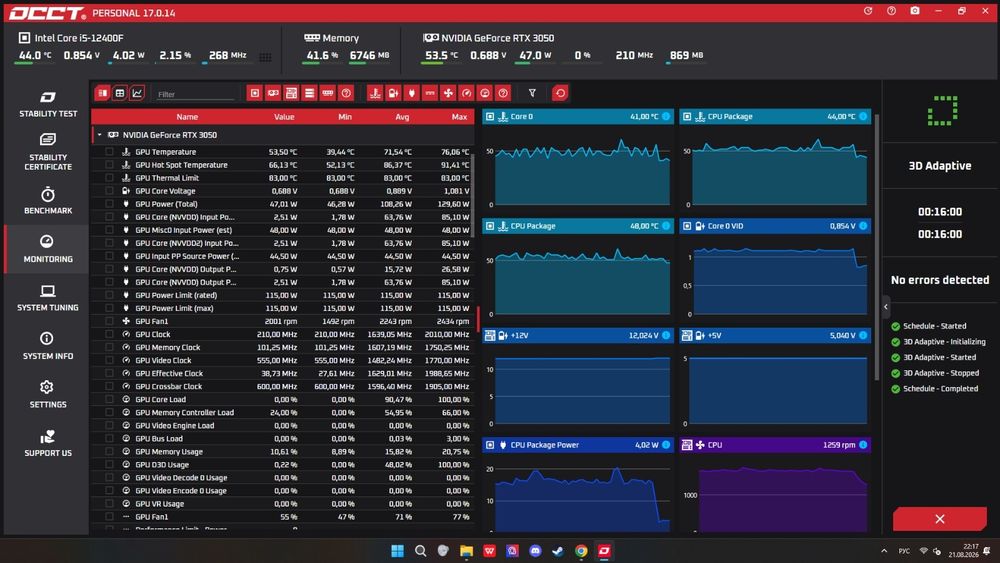
Task: Open the Benchmark section
Action: click(48, 201)
